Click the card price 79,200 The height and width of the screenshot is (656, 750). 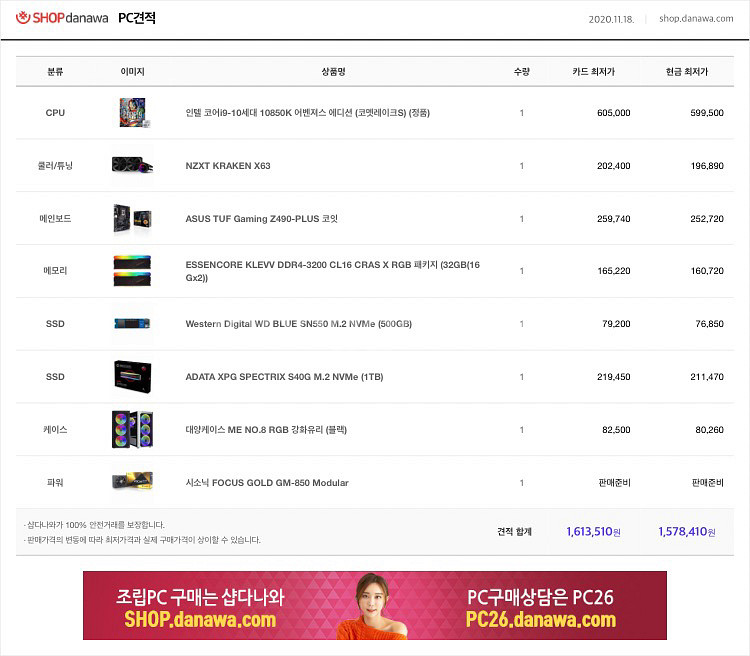(616, 324)
